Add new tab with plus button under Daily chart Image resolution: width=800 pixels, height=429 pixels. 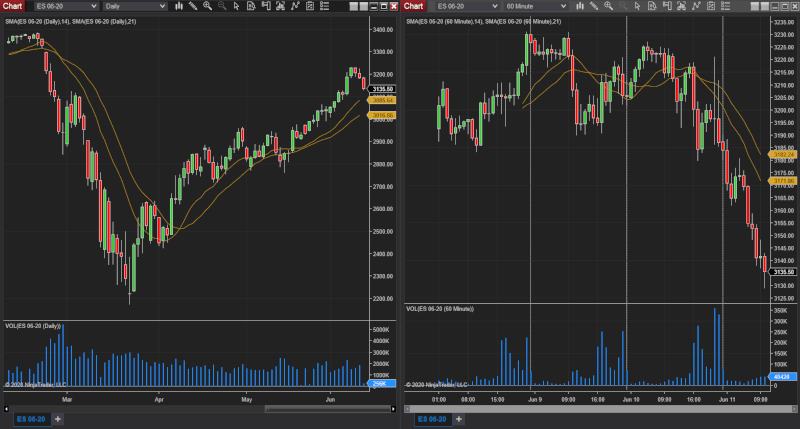pos(58,419)
